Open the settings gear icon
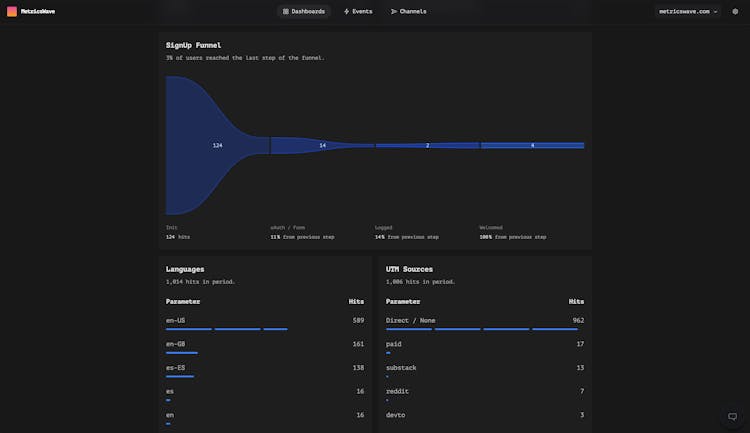Viewport: 750px width, 433px height. click(735, 11)
